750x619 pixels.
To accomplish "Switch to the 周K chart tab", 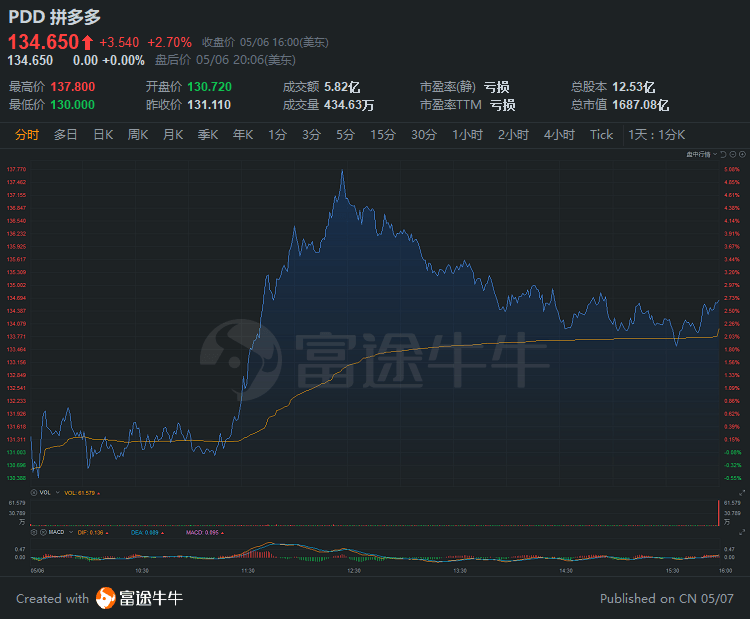I will coord(138,135).
